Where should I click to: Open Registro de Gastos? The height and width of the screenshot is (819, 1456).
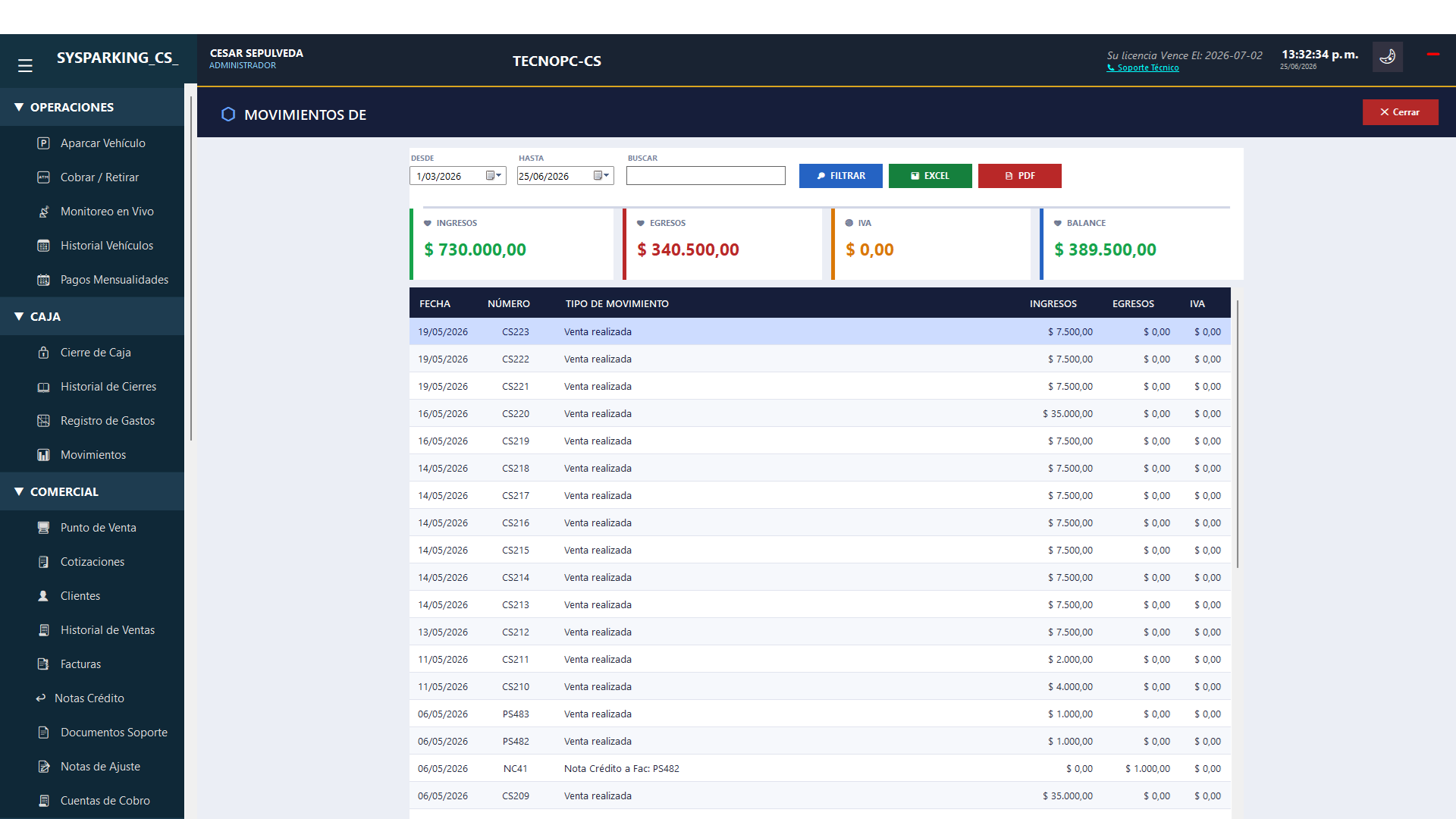pos(92,421)
